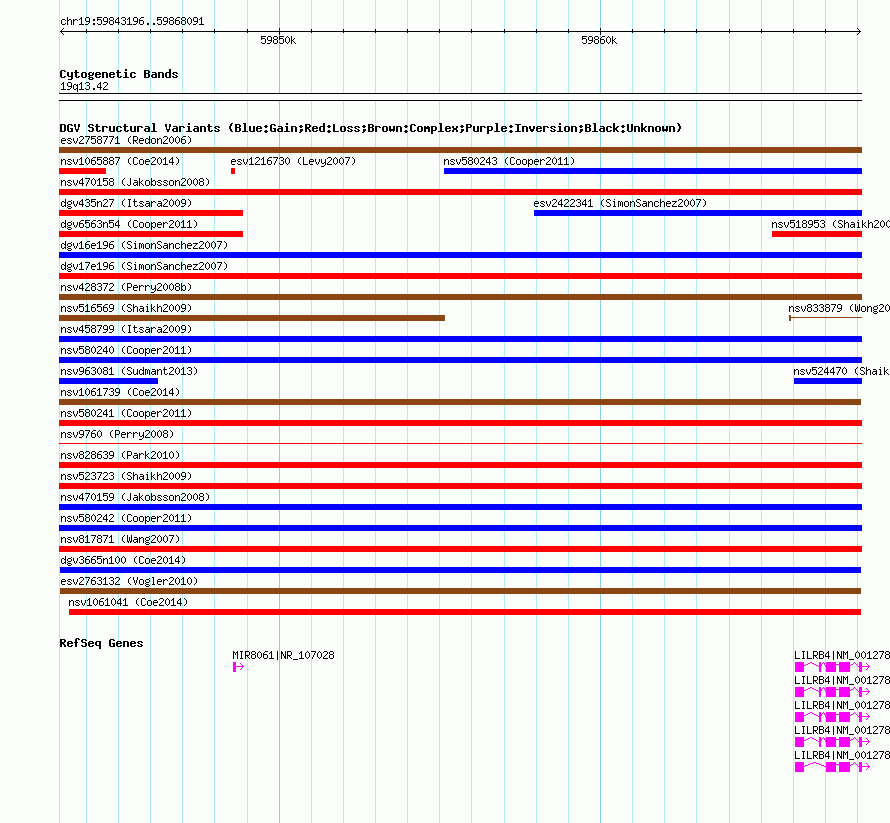Open nsv1061739 (Coe2014) variant
890x823 pixels.
pos(120,392)
